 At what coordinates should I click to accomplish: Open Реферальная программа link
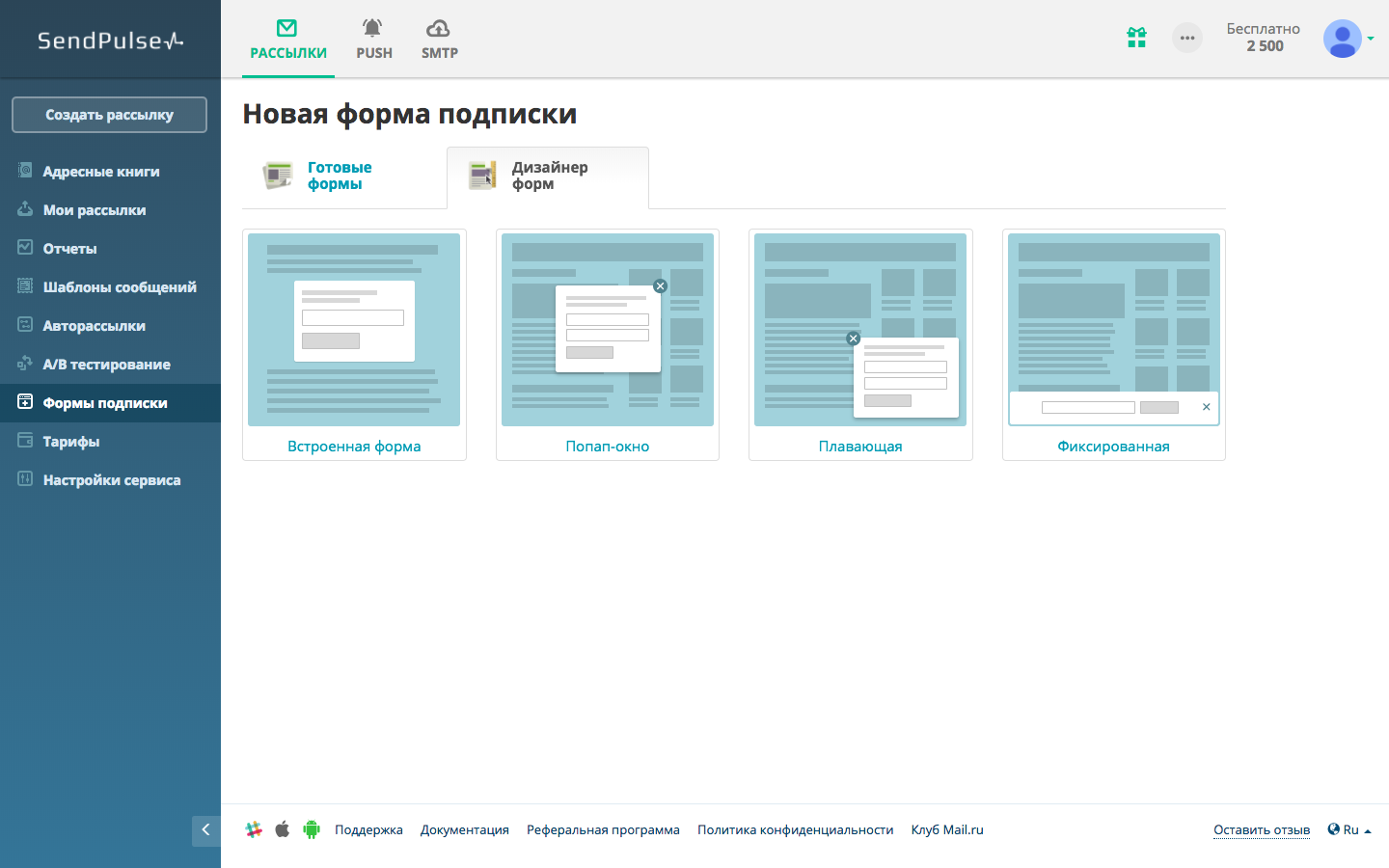603,830
